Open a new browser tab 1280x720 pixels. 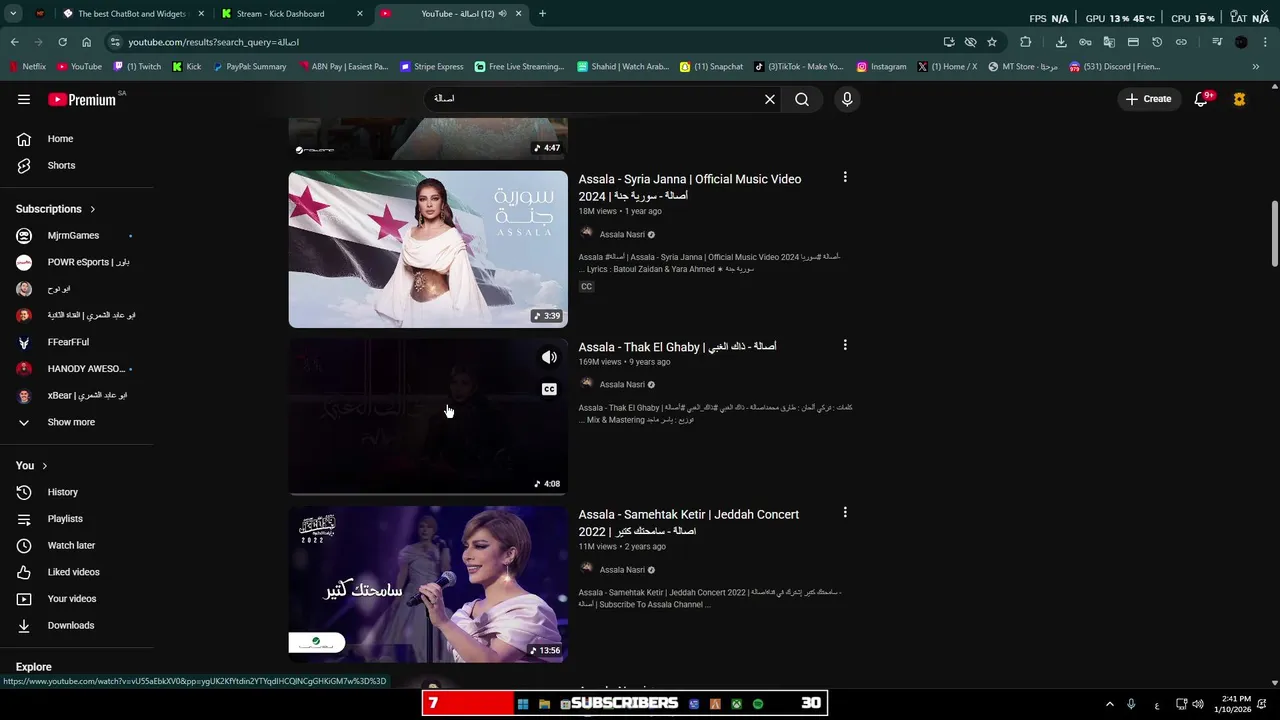click(x=542, y=14)
